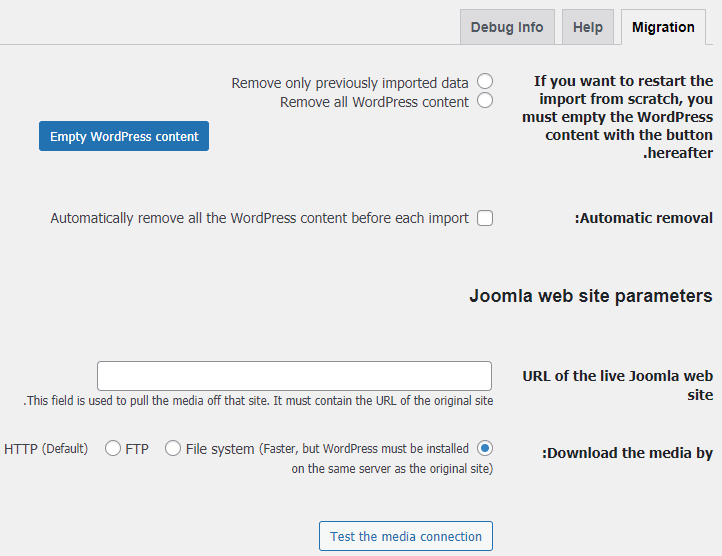Click the checked HTTP download radio button

pyautogui.click(x=485, y=448)
